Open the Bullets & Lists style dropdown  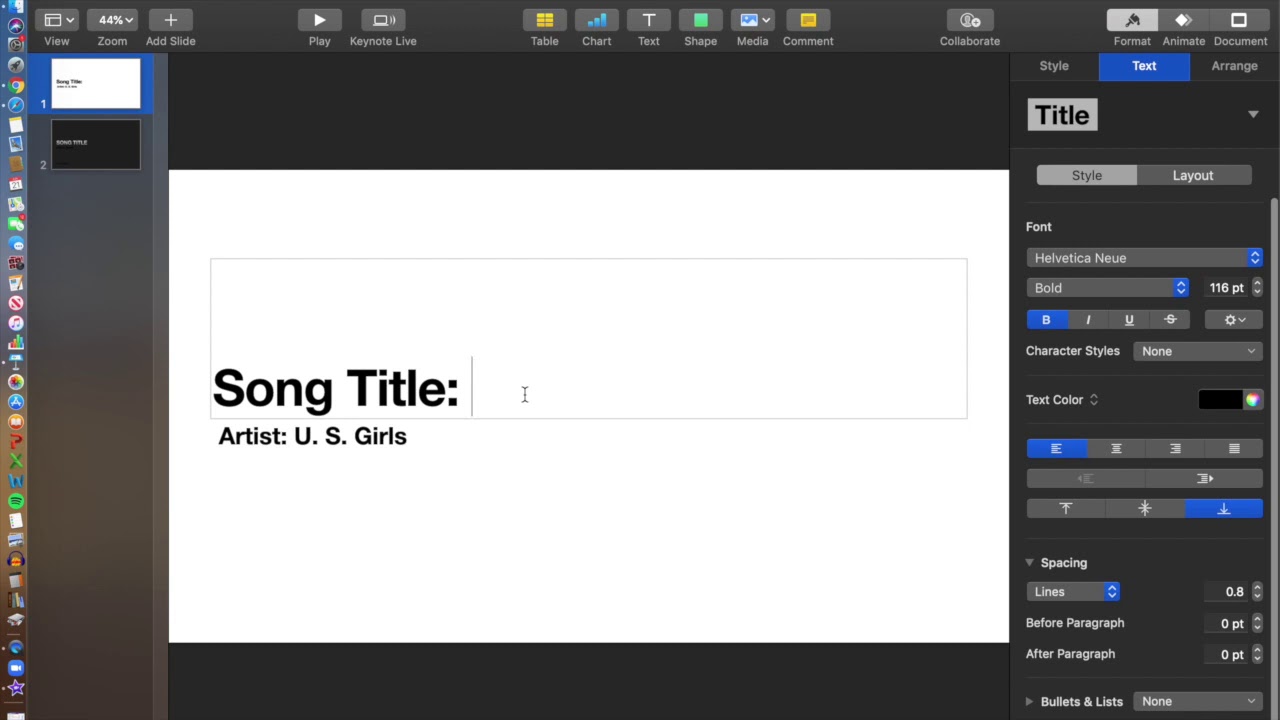click(x=1197, y=702)
